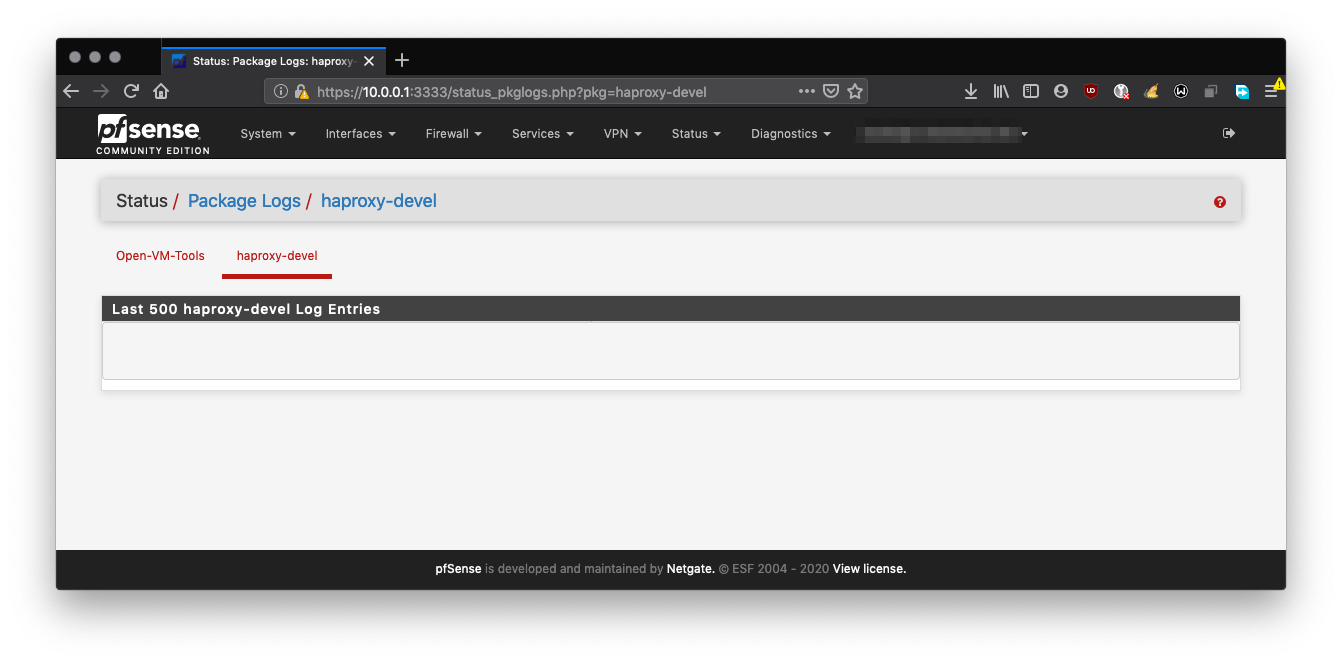Click the forward navigation arrow
This screenshot has width=1342, height=664.
point(100,91)
